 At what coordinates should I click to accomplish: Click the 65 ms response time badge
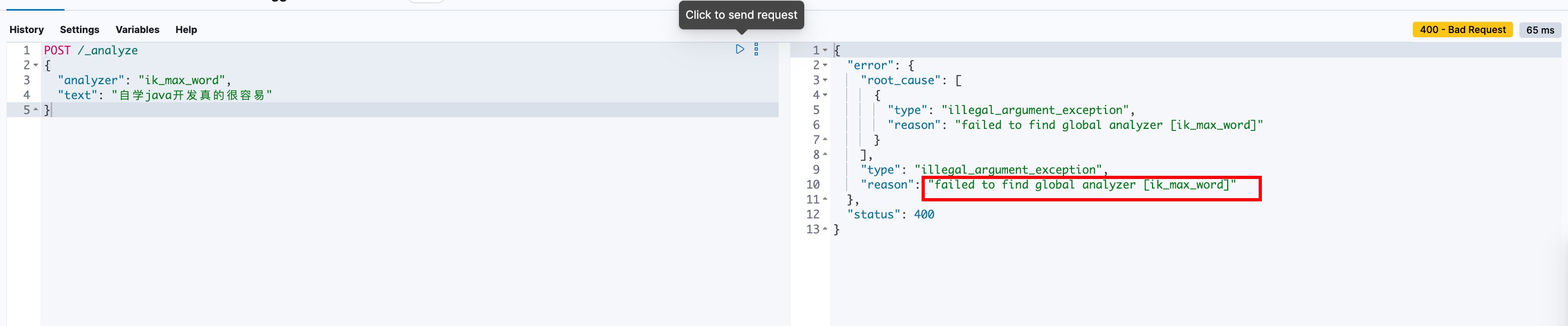coord(1540,30)
